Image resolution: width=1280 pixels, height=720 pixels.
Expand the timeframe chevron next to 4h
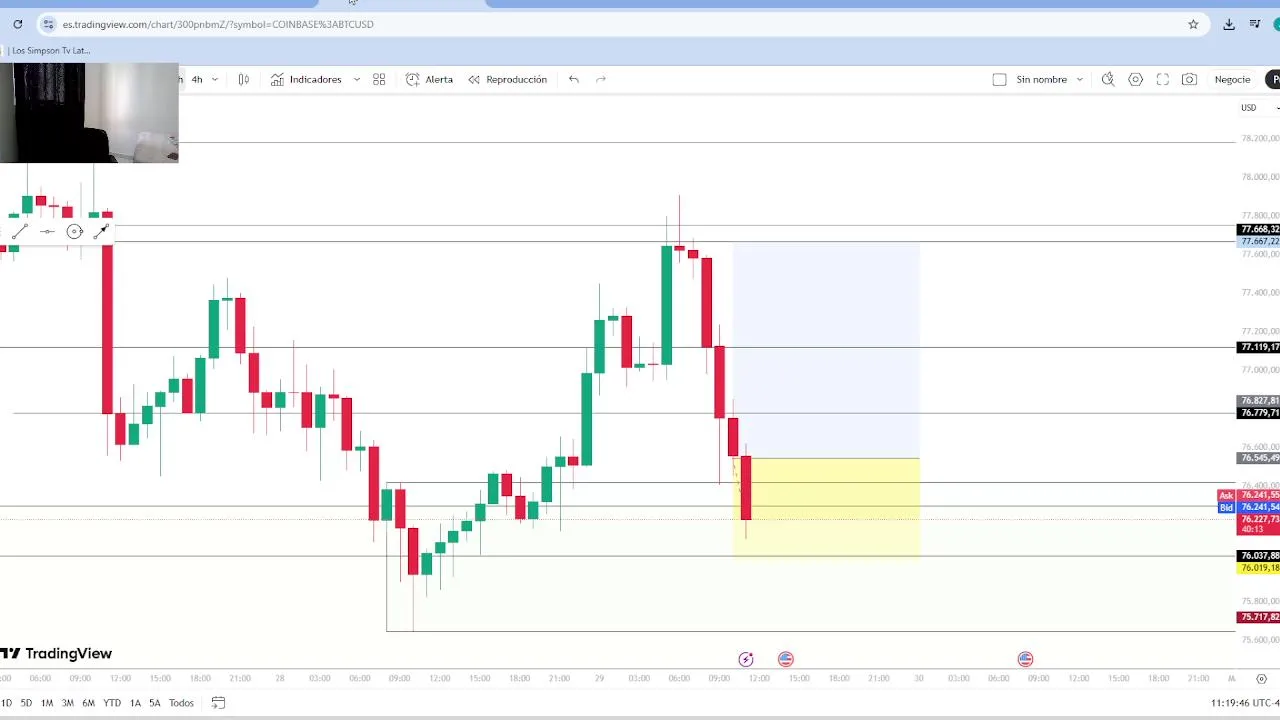click(x=214, y=79)
